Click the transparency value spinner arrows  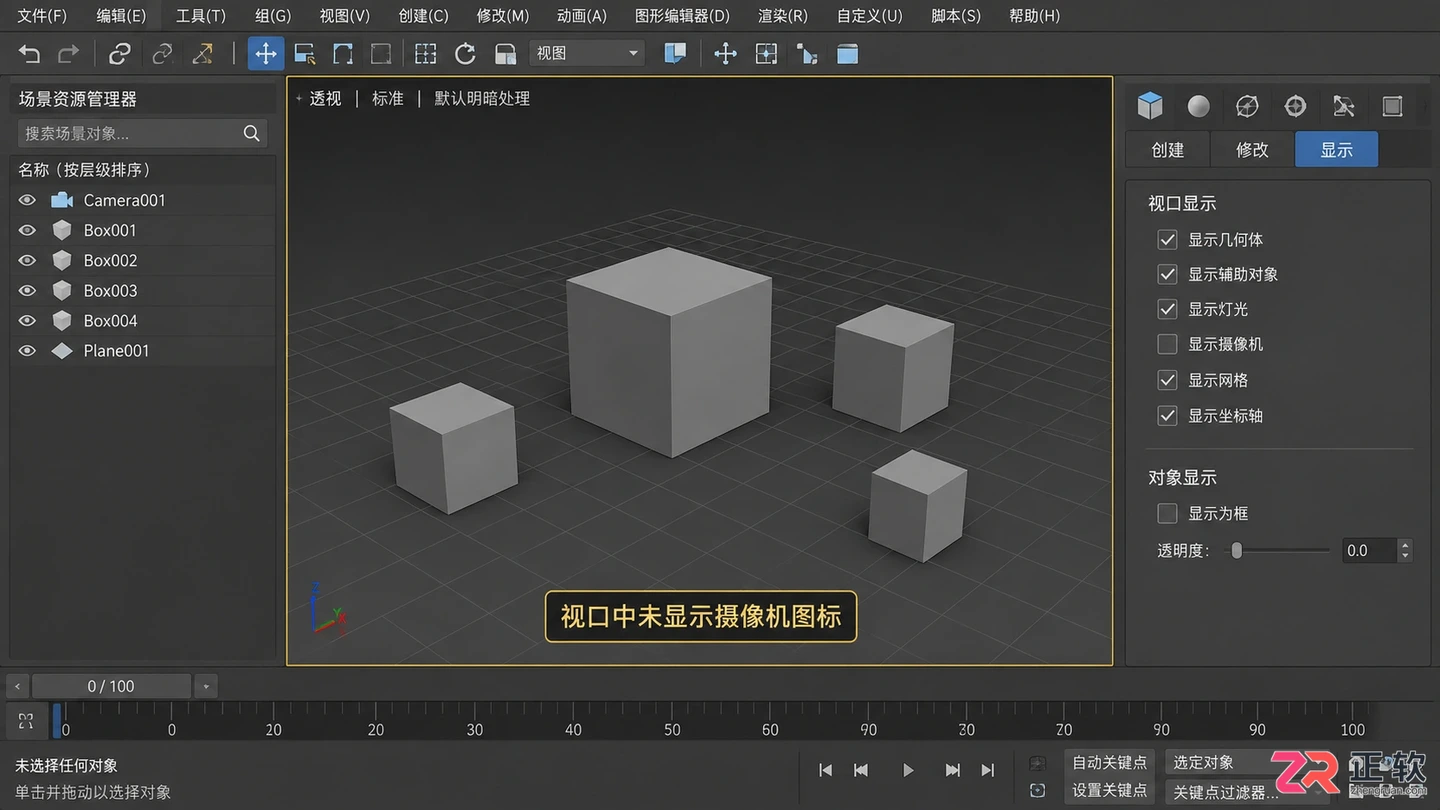[x=1405, y=550]
